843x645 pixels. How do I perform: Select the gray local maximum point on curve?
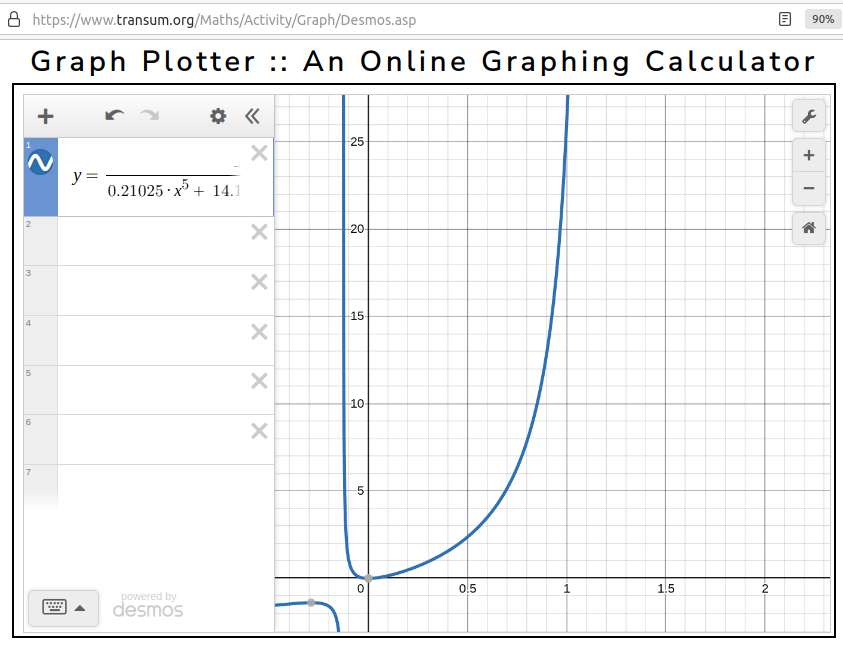(x=311, y=603)
